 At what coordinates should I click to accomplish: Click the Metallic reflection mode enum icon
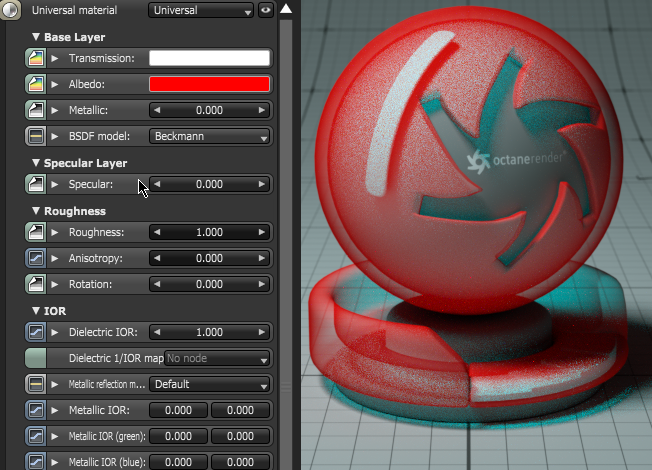(36, 384)
